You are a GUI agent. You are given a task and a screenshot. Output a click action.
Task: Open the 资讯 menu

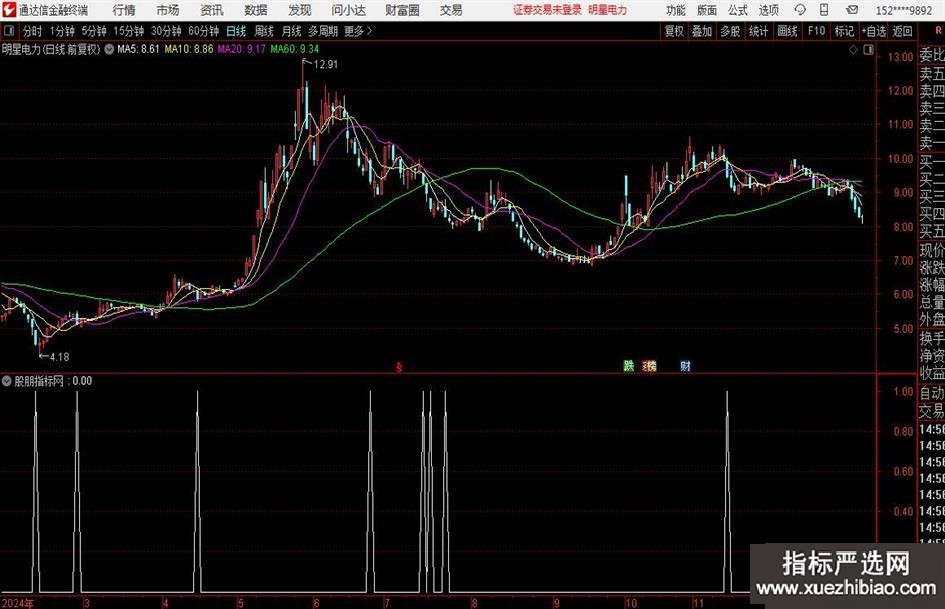tap(212, 10)
